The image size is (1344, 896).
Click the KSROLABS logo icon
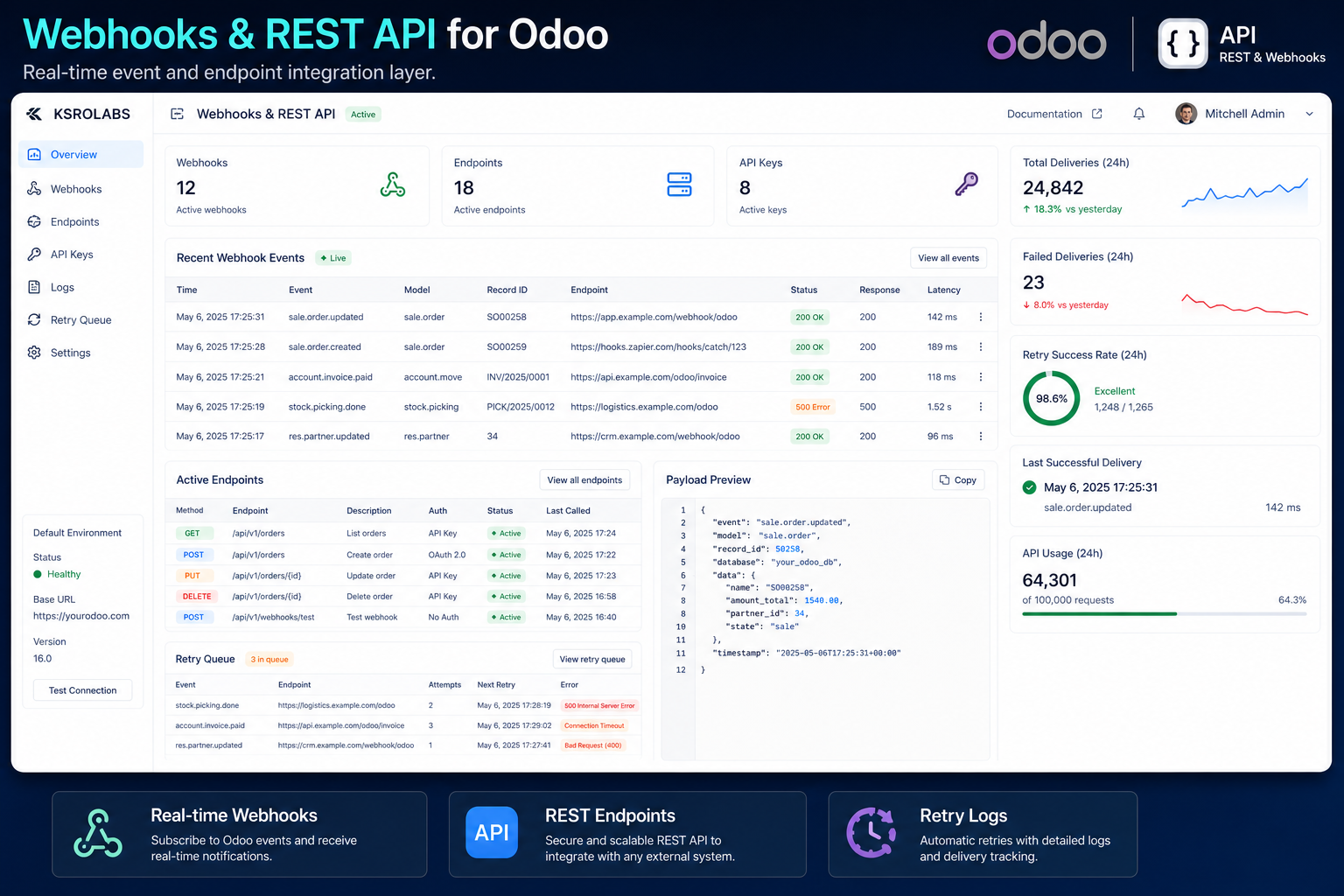[x=34, y=114]
